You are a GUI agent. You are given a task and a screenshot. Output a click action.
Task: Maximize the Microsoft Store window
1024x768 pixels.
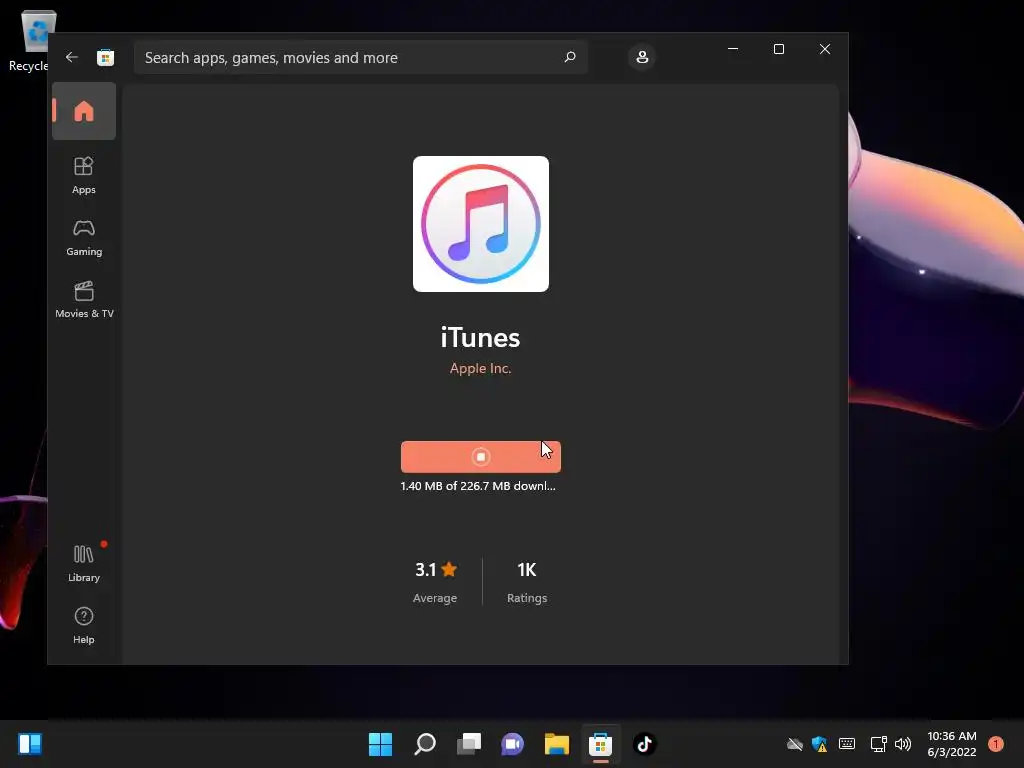tap(778, 49)
